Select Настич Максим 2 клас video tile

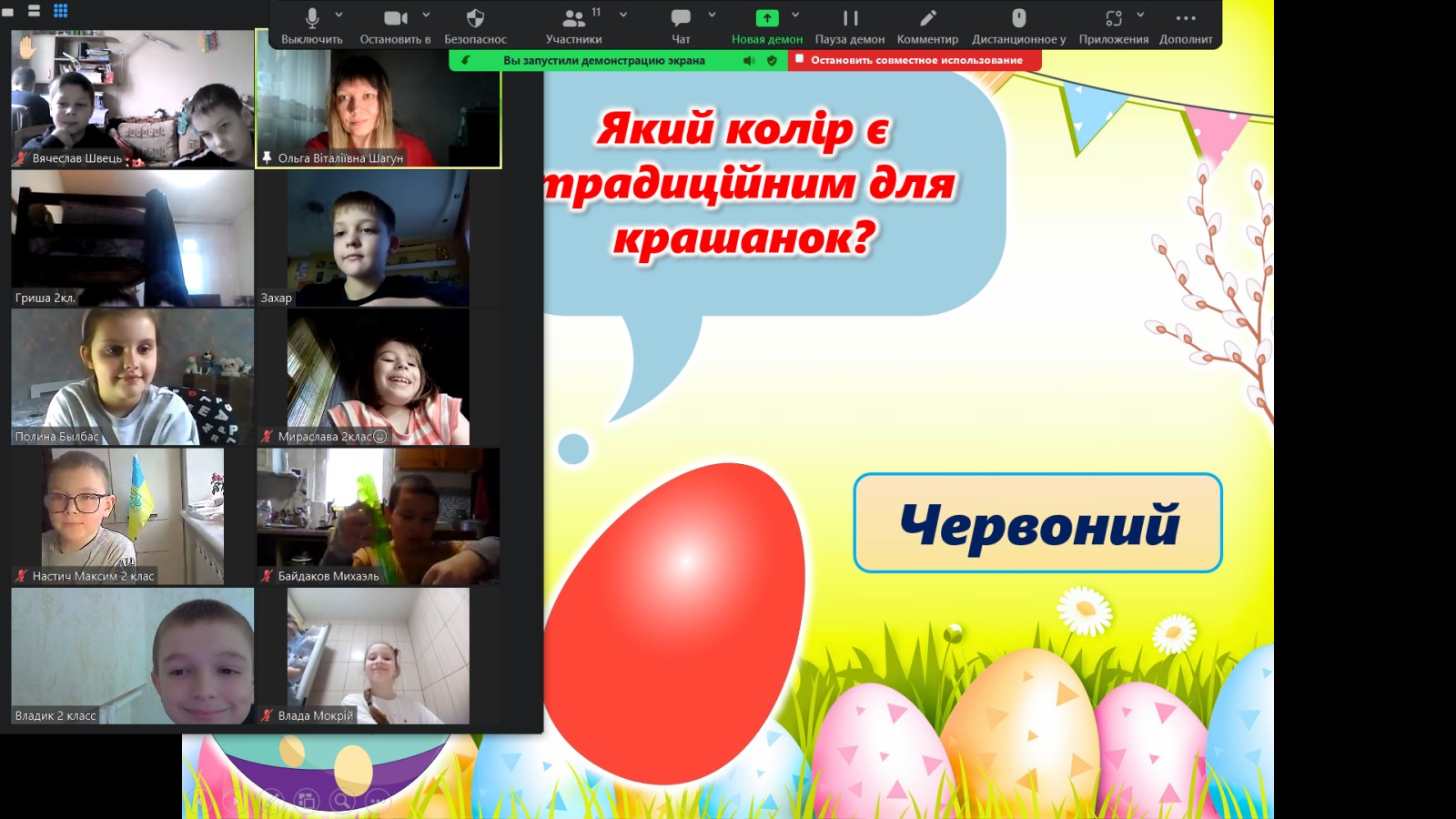point(132,517)
